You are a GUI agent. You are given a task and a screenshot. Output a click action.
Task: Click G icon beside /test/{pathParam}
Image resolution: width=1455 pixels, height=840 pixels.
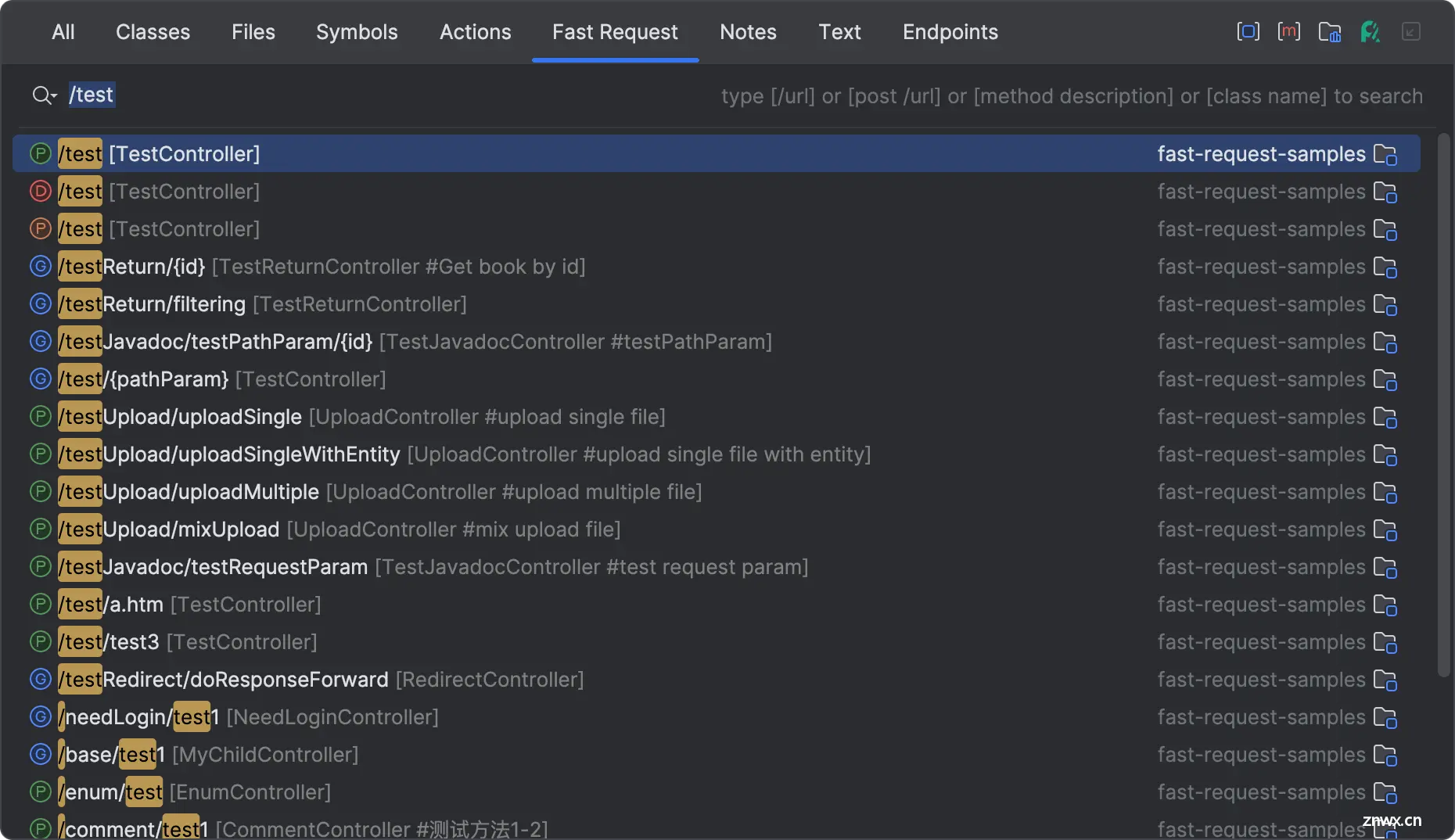tap(41, 379)
